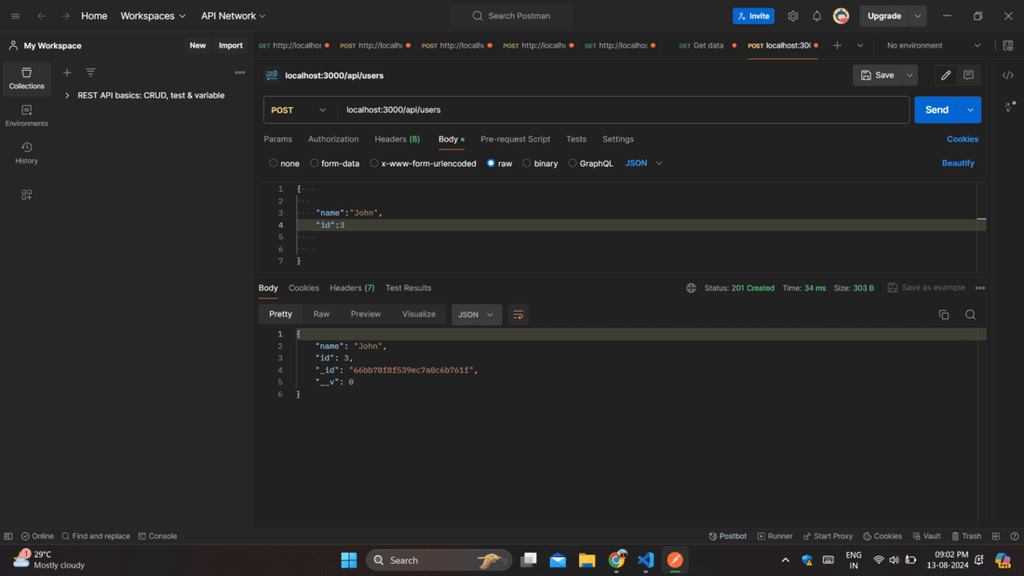Copy the response body with copy icon

click(943, 315)
